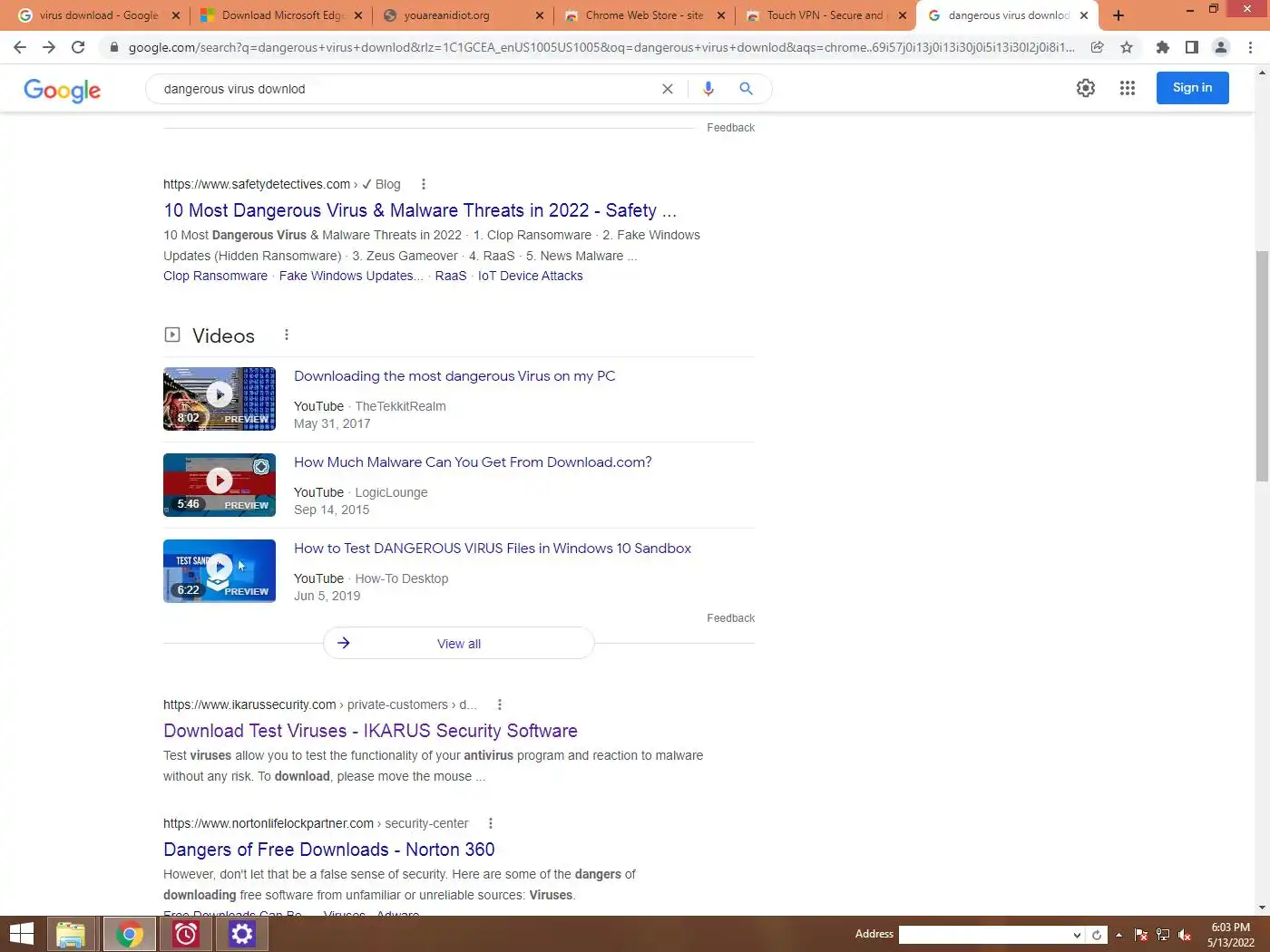Open the Chrome side panel icon
Viewport: 1270px width, 952px height.
(x=1192, y=47)
